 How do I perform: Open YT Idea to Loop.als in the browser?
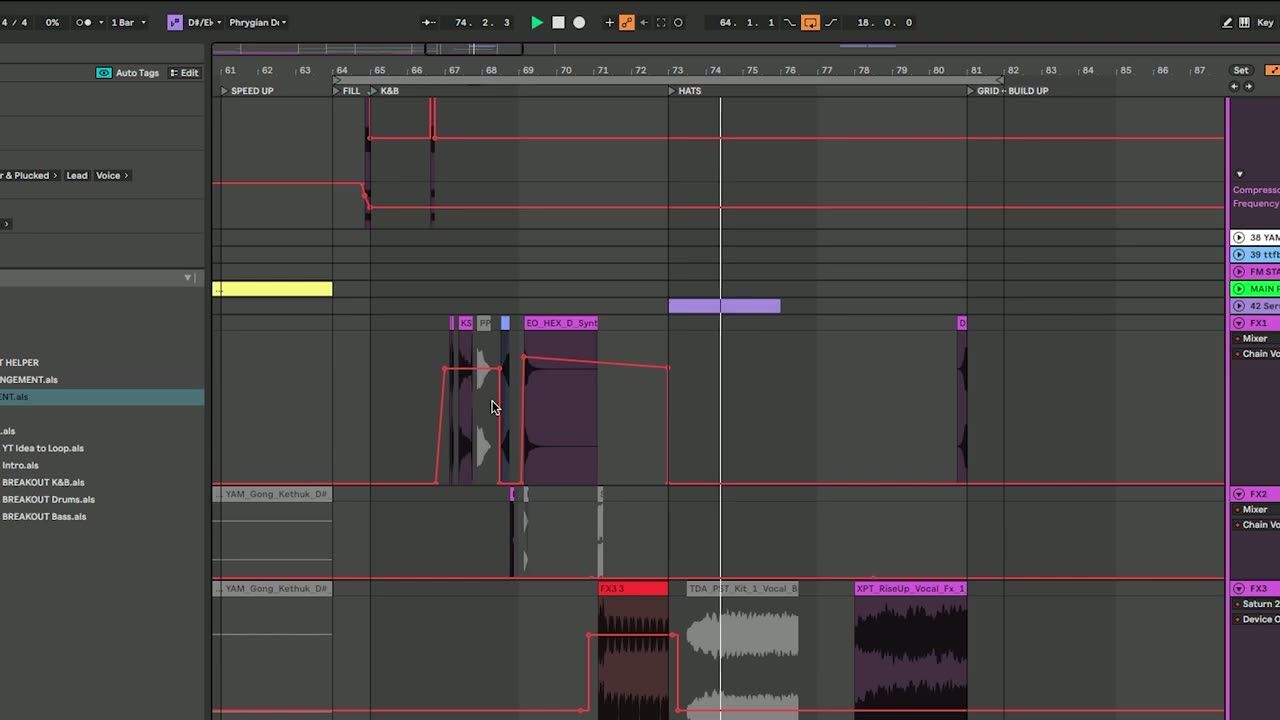click(x=42, y=448)
